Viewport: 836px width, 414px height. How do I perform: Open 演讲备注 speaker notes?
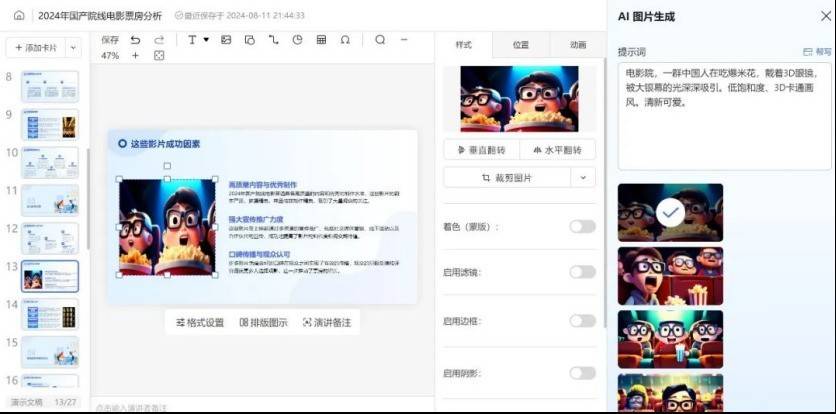[x=327, y=322]
